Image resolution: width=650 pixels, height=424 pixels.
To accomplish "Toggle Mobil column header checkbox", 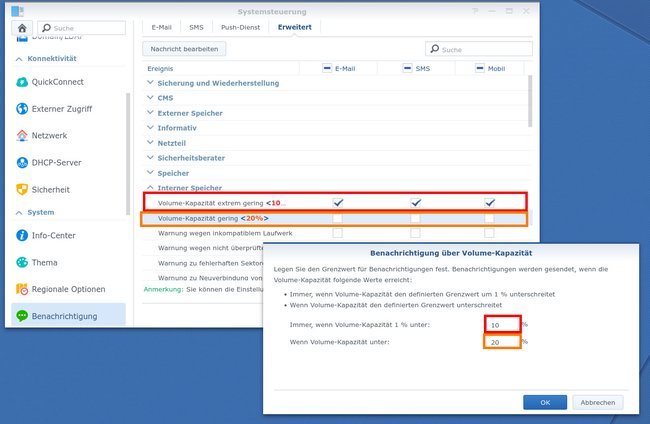I will [x=480, y=68].
